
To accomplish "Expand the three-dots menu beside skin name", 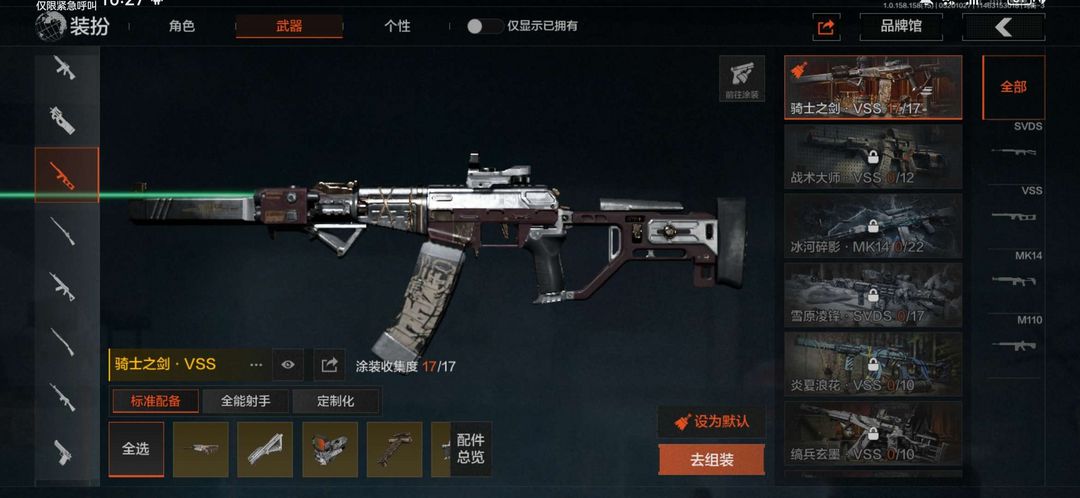I will 256,364.
